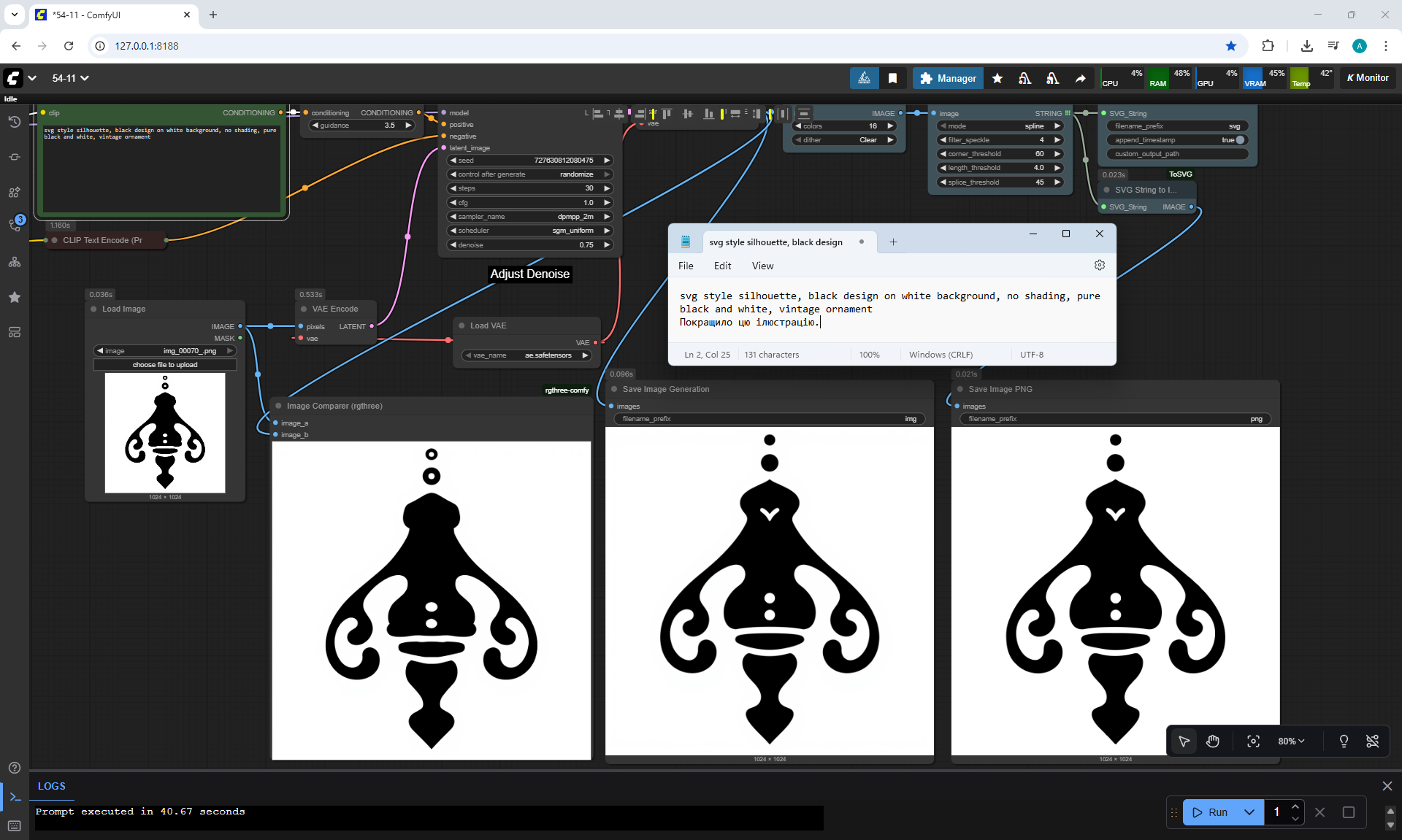The width and height of the screenshot is (1402, 840).
Task: Expand the Run button options arrow
Action: point(1249,812)
